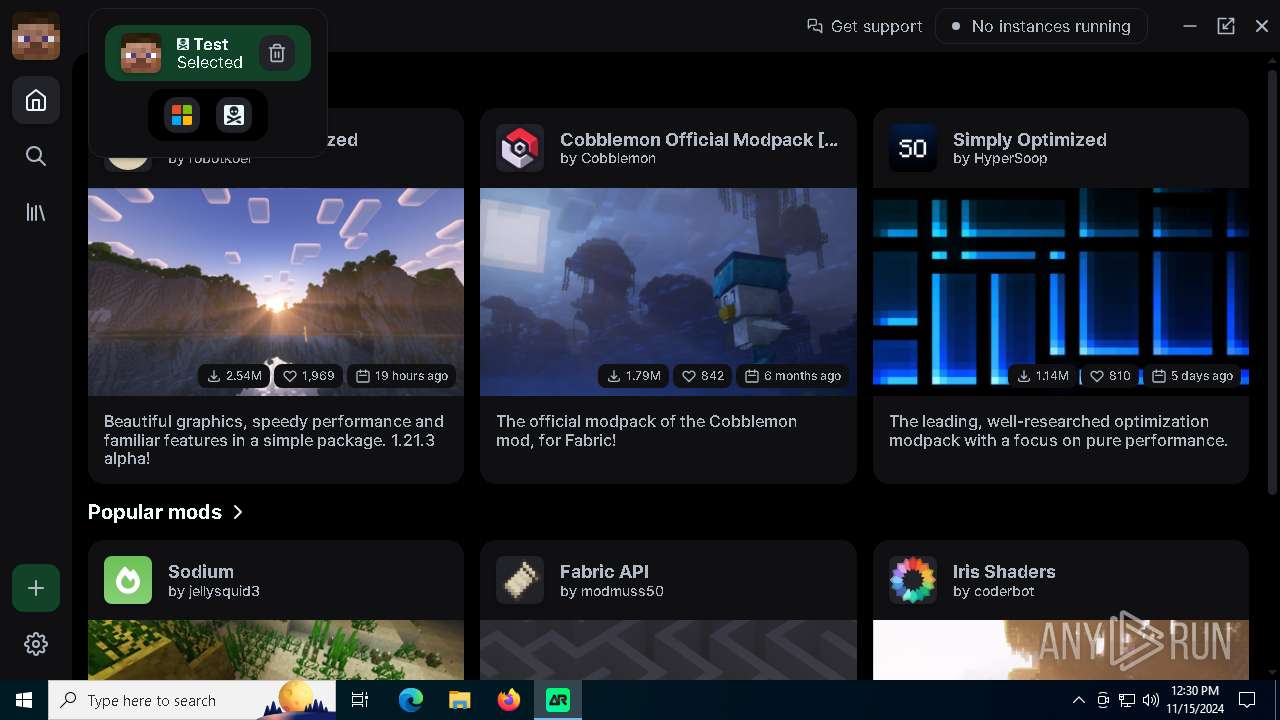Open Cobblemon modpack banner image

point(668,292)
